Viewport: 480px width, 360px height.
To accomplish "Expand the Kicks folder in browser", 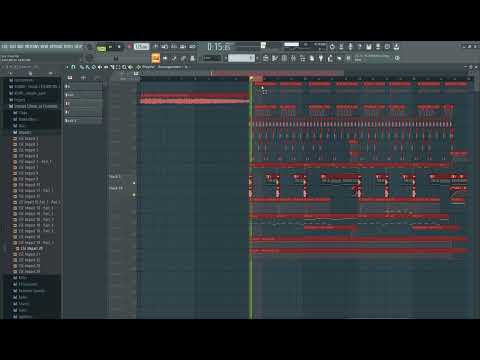I will [20, 278].
